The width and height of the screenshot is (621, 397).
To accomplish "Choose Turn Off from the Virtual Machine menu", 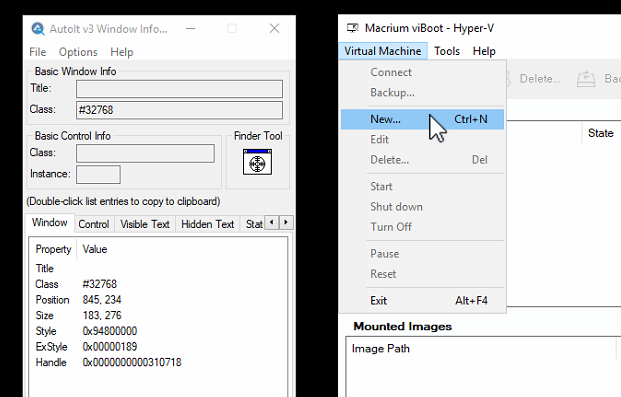I will pyautogui.click(x=423, y=227).
